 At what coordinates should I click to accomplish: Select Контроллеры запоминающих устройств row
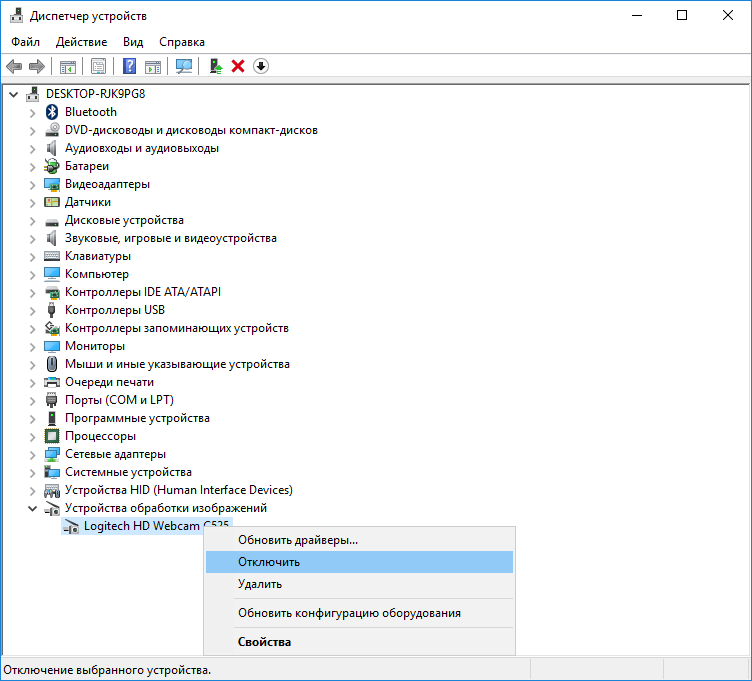176,328
